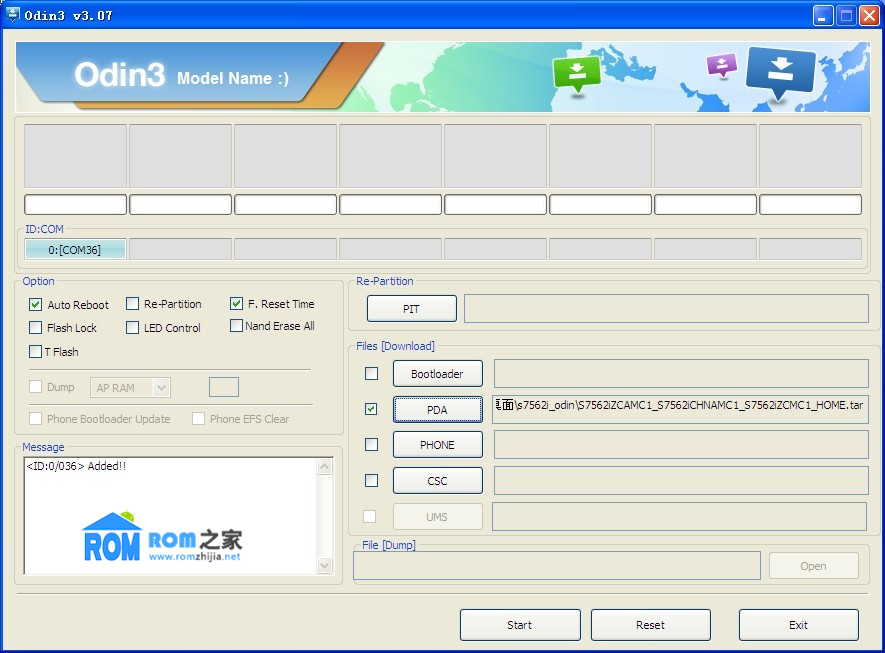Click the green download icon in the banner
This screenshot has height=653, width=885.
[577, 74]
